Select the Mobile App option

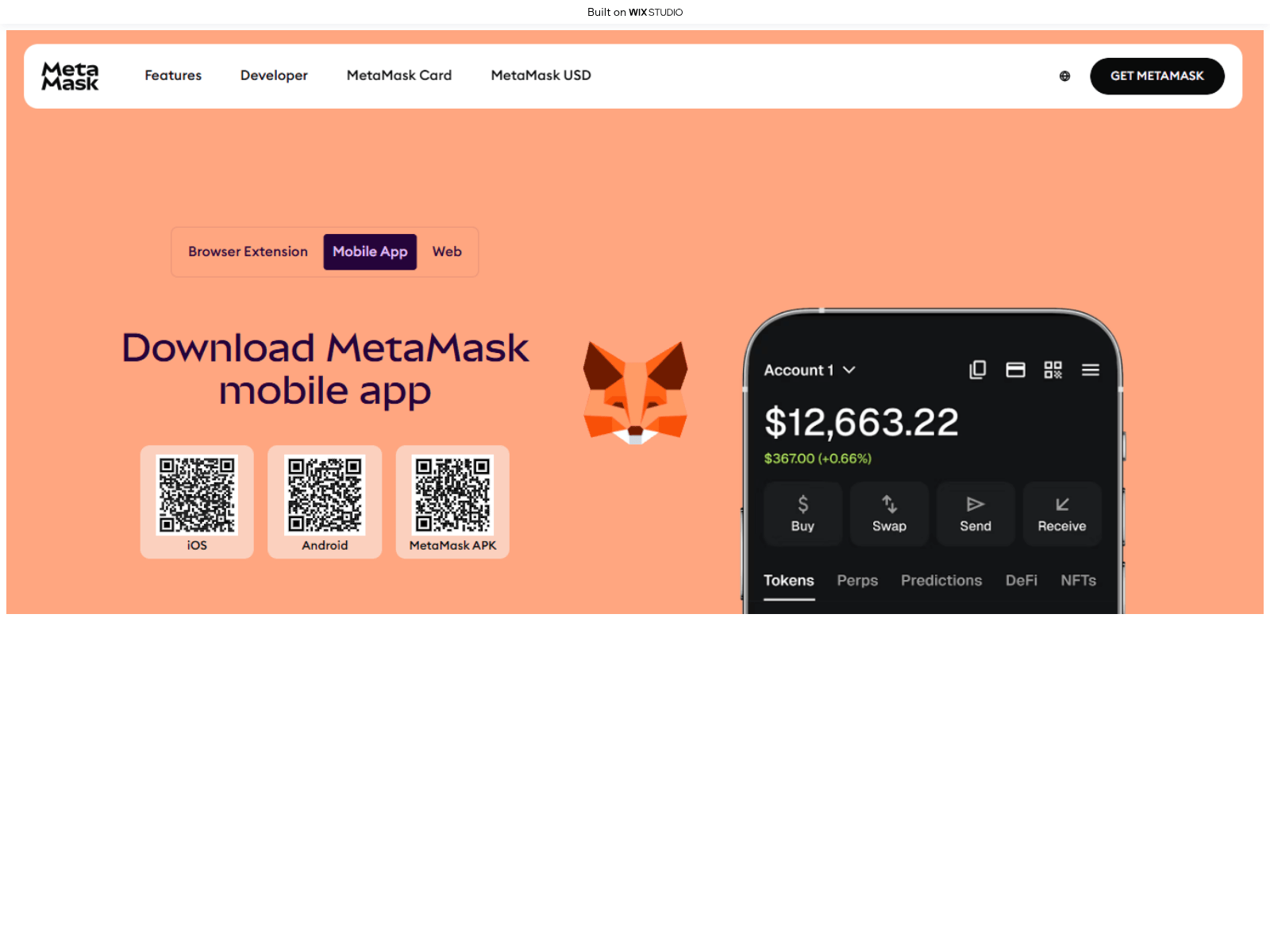click(370, 251)
